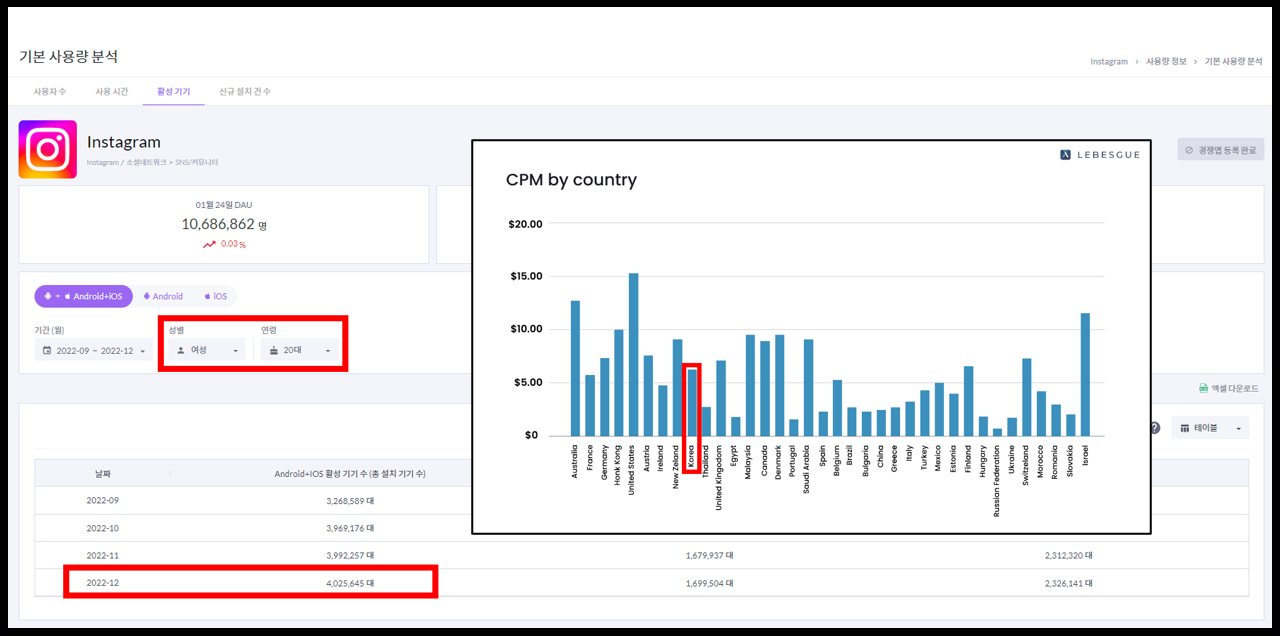Select the 활성 기기 tab
Viewport: 1280px width, 636px height.
click(174, 91)
